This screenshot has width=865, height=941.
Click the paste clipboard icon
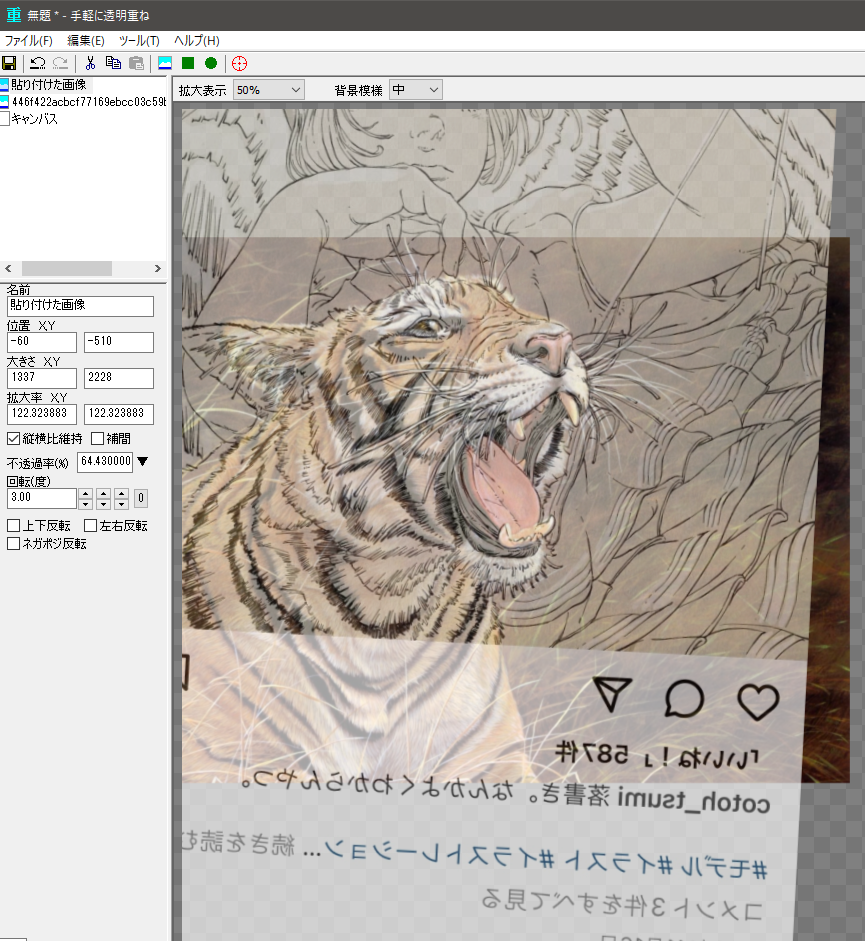pyautogui.click(x=137, y=63)
